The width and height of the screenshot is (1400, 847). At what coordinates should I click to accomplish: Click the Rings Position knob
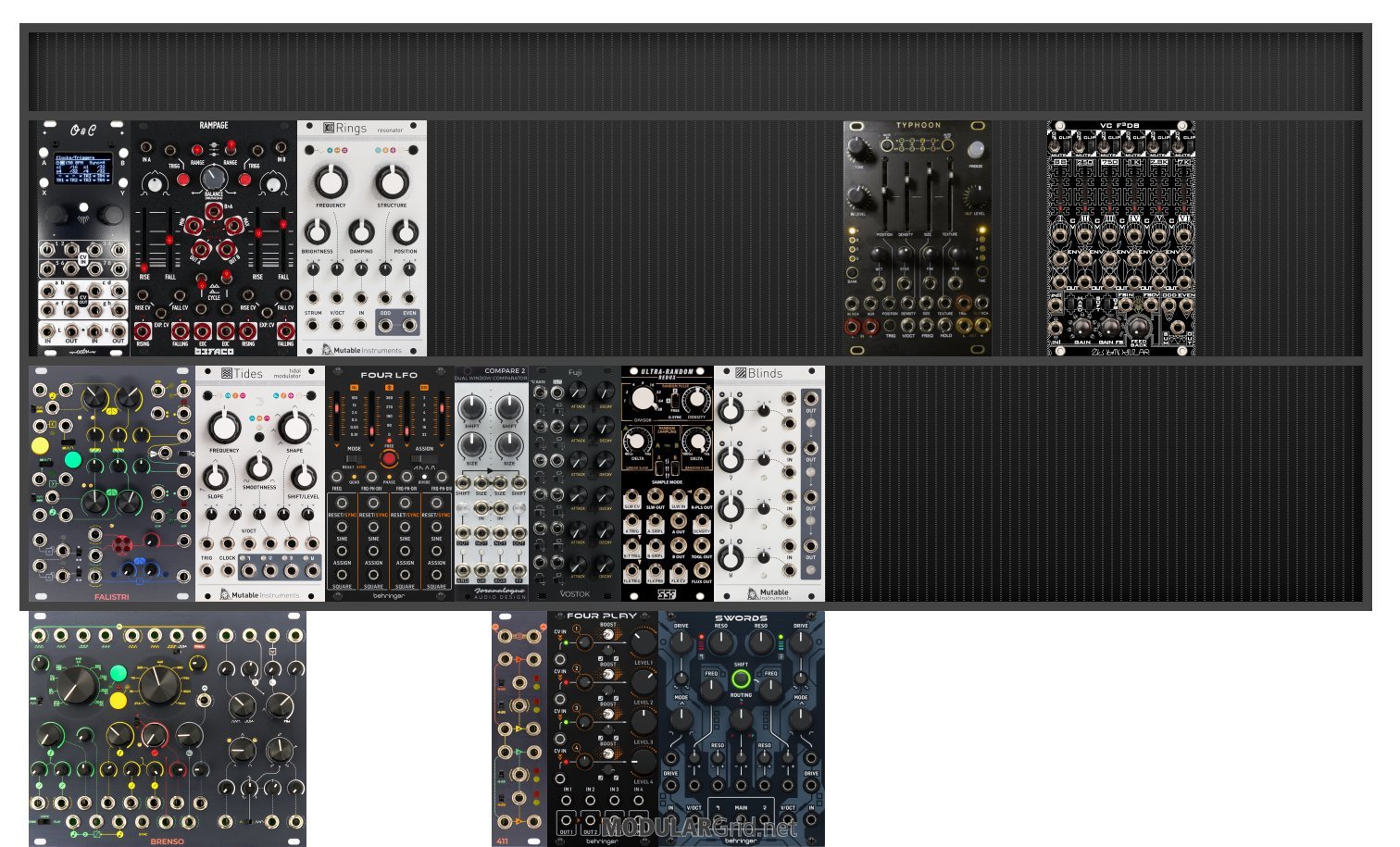pyautogui.click(x=405, y=233)
